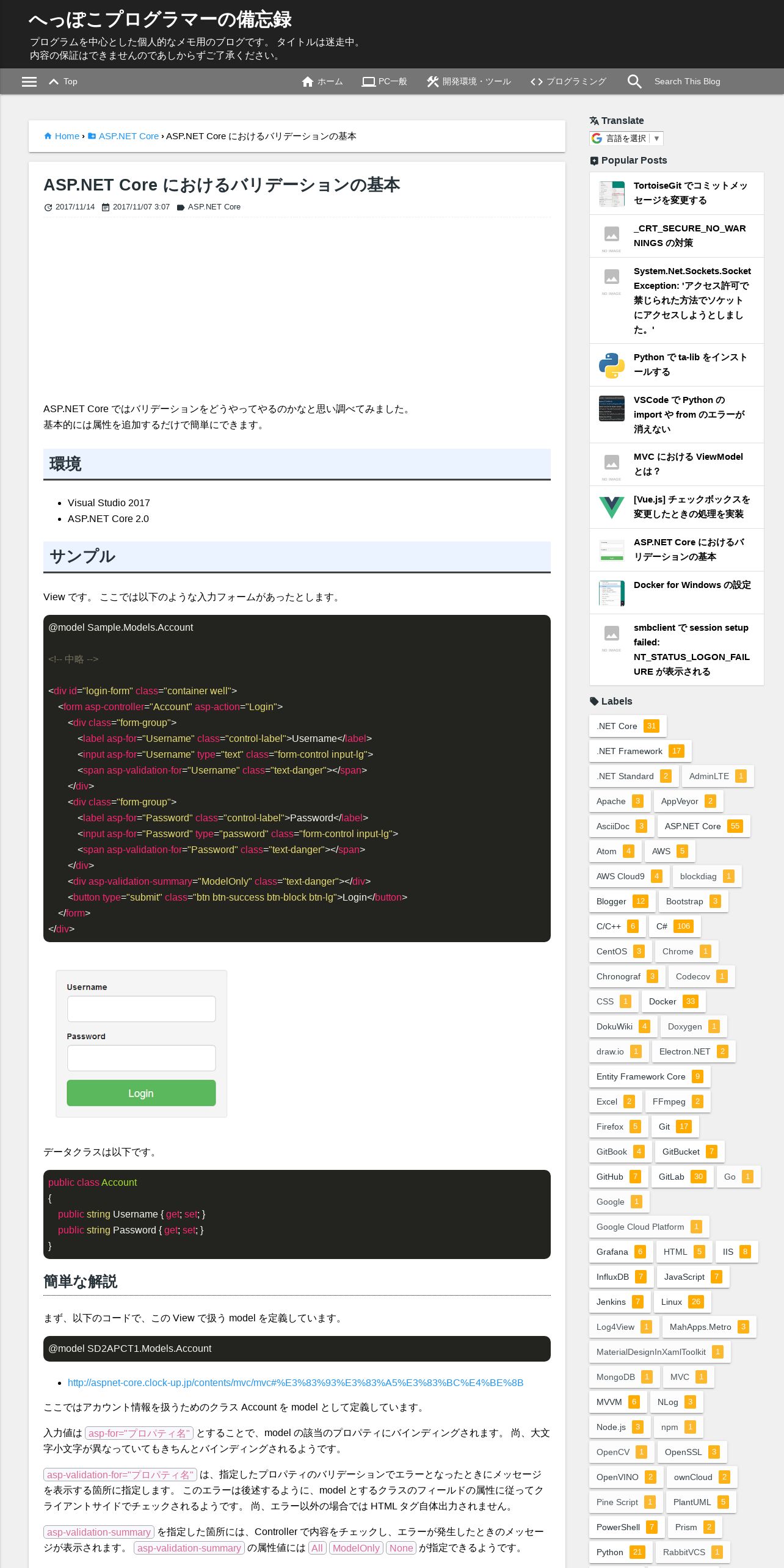Click the Home breadcrumb house icon
The image size is (784, 1568).
tap(48, 136)
